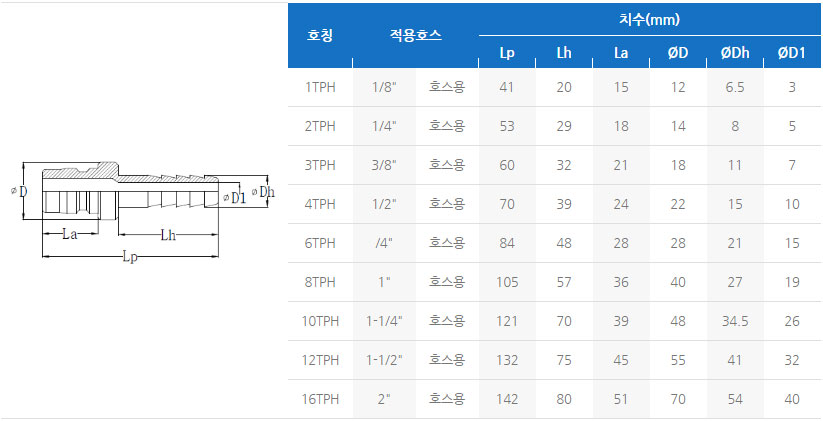Select the La column header in the table
The image size is (823, 421).
[x=621, y=53]
